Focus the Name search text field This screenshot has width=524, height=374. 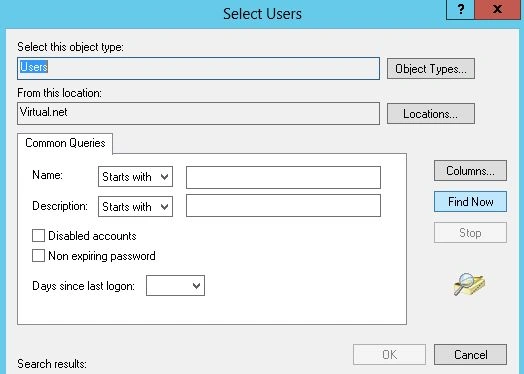[x=283, y=177]
